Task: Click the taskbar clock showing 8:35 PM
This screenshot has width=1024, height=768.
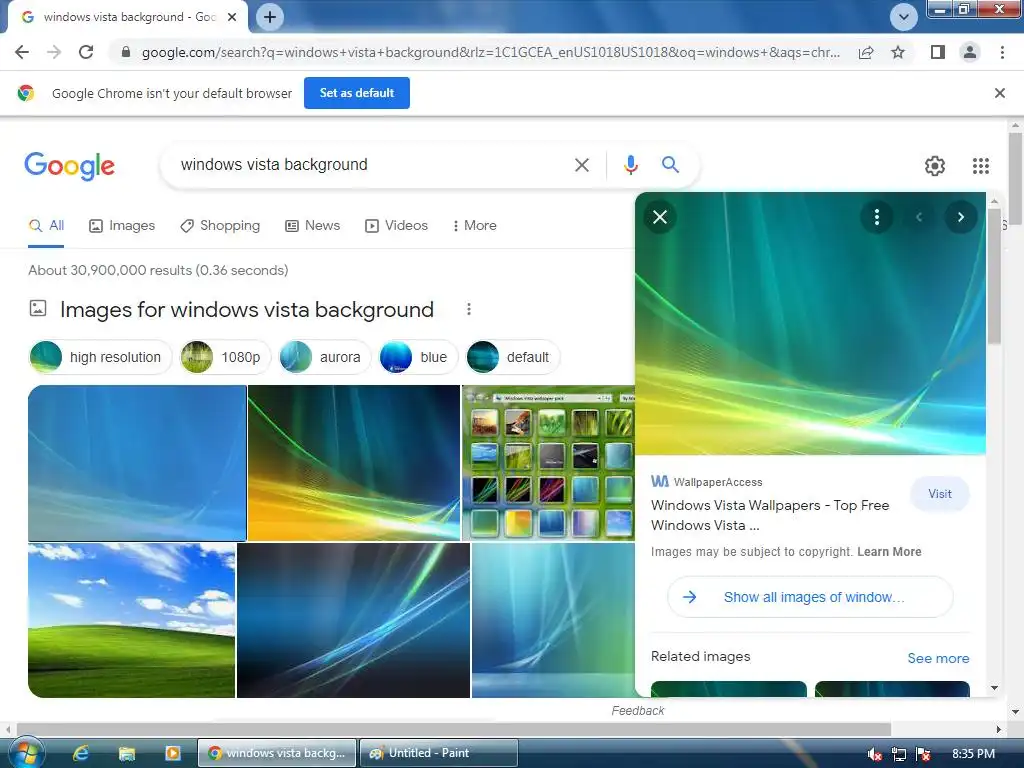Action: click(973, 754)
